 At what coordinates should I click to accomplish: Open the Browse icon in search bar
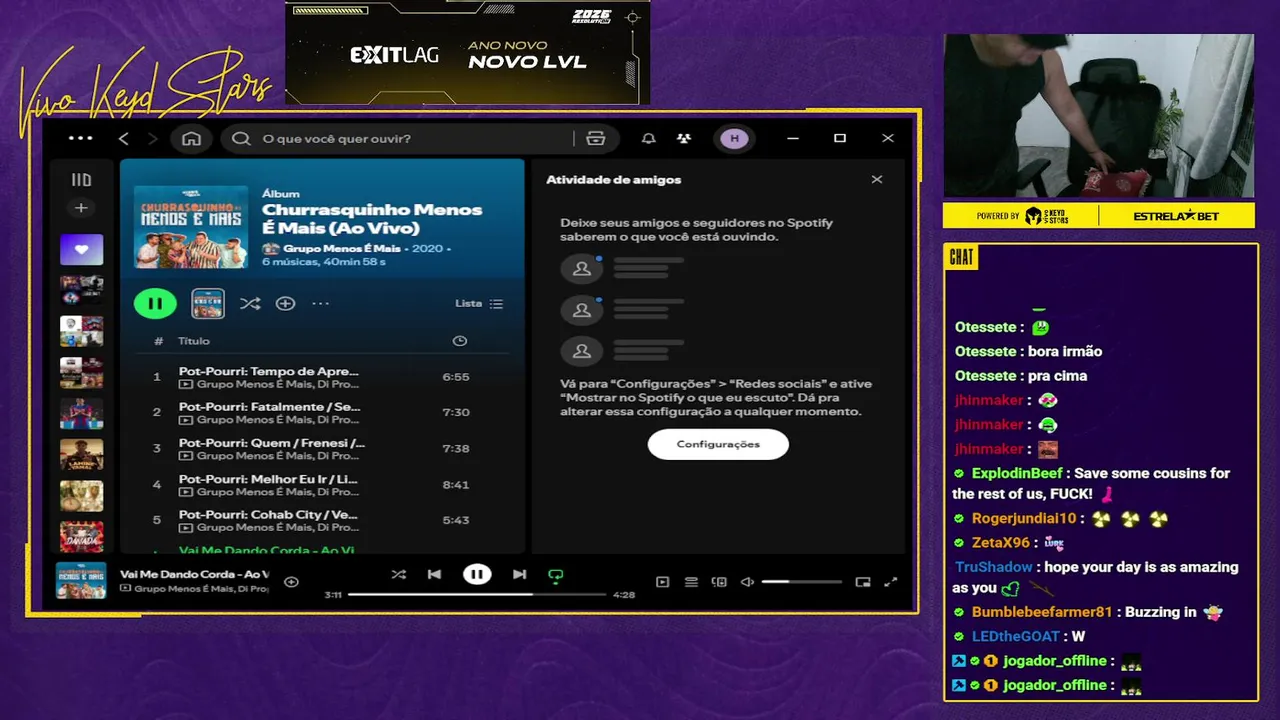[596, 138]
